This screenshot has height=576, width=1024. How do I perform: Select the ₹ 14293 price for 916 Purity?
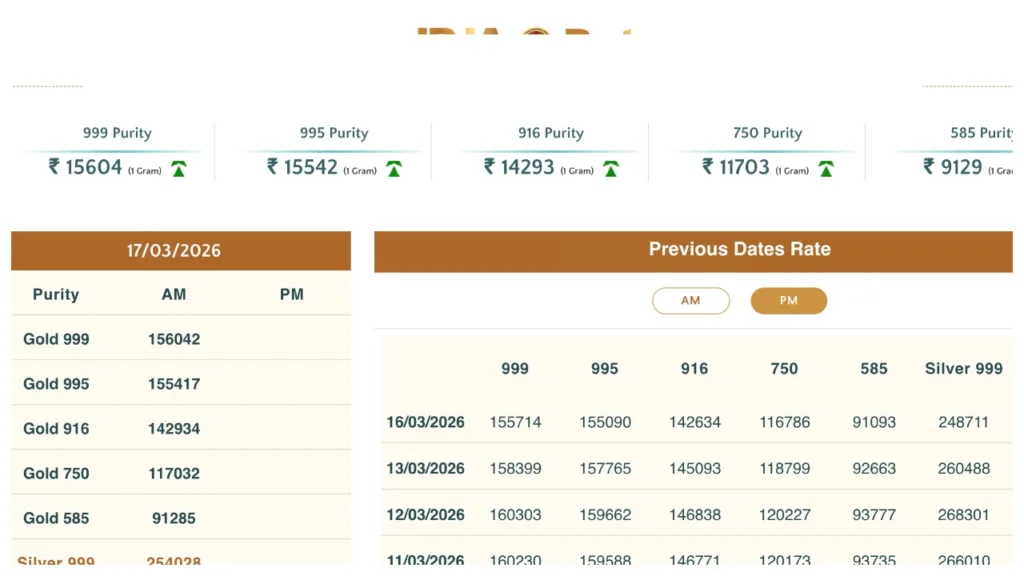point(519,167)
